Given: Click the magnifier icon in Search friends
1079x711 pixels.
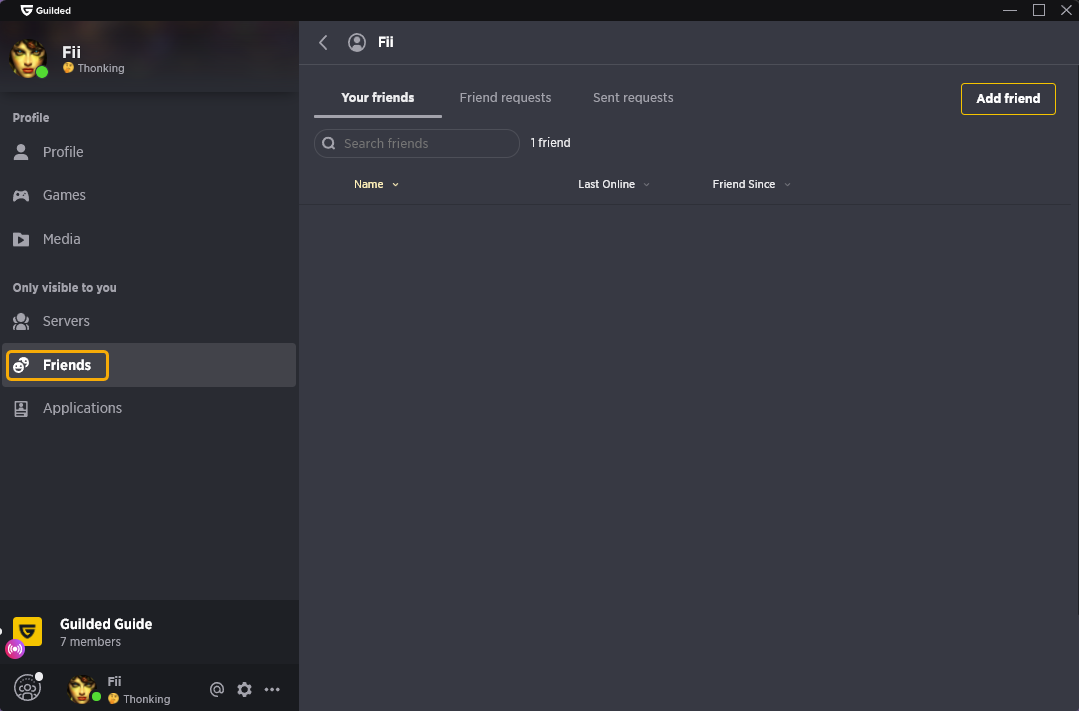Looking at the screenshot, I should pyautogui.click(x=329, y=143).
